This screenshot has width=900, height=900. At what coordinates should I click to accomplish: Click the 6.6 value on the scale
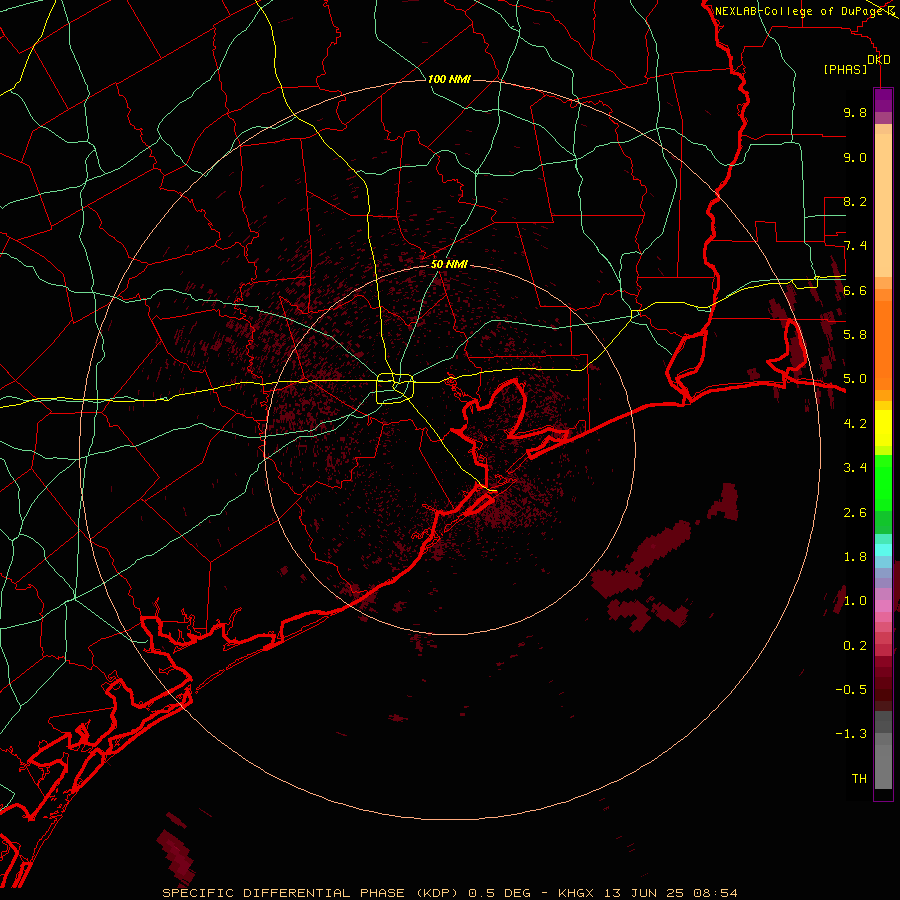pos(855,290)
